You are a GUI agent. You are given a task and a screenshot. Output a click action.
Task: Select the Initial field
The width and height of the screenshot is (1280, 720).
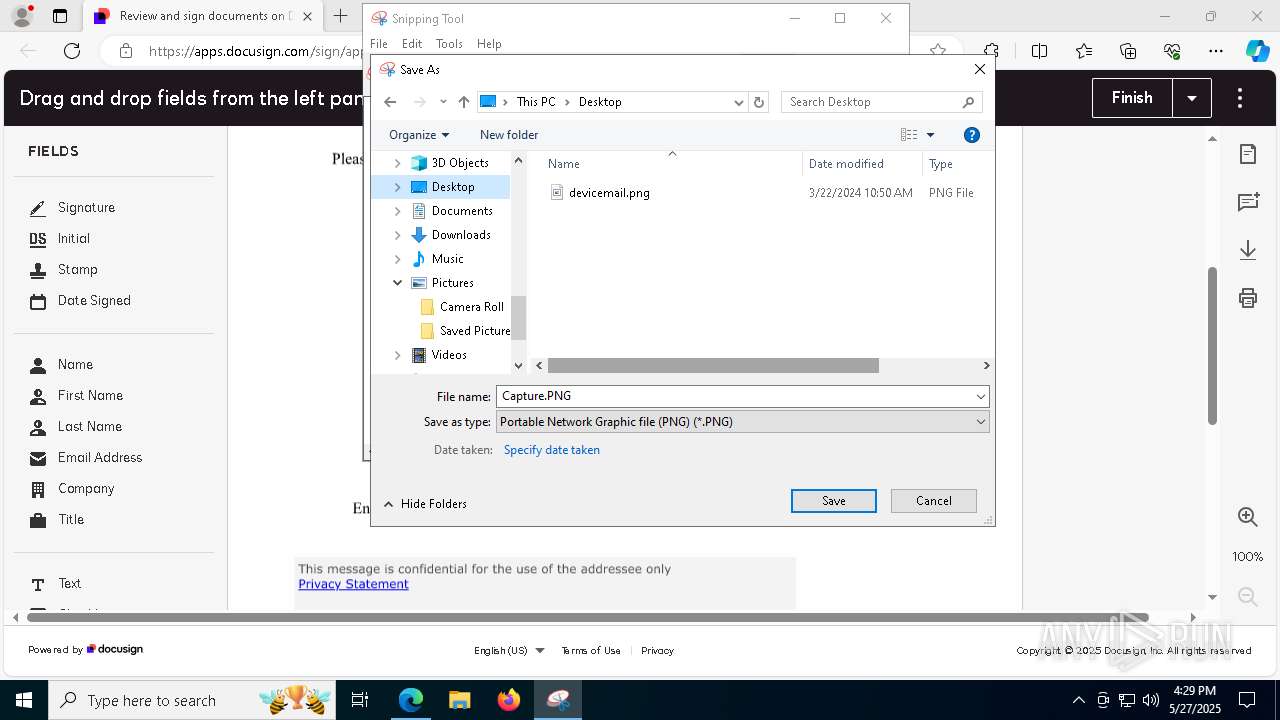(60, 239)
